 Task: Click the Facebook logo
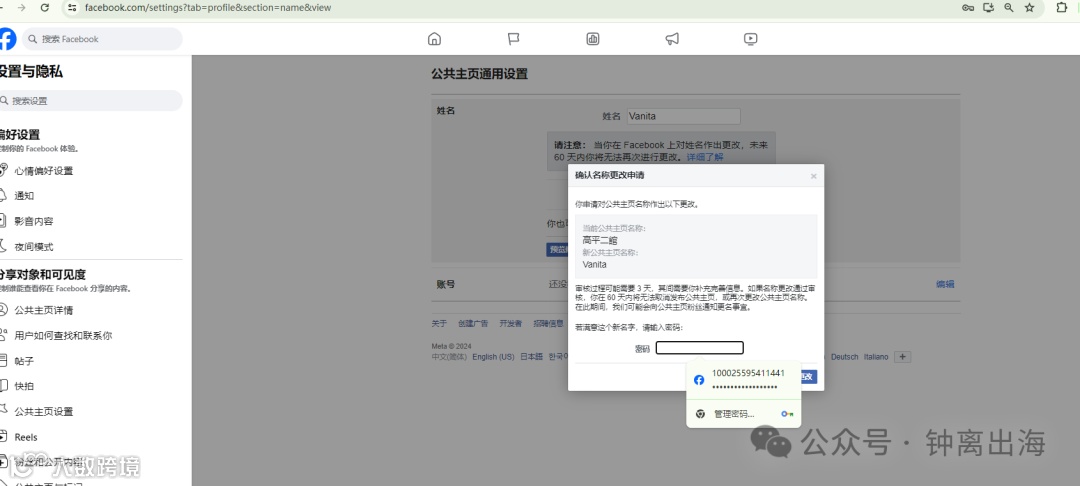coord(6,39)
